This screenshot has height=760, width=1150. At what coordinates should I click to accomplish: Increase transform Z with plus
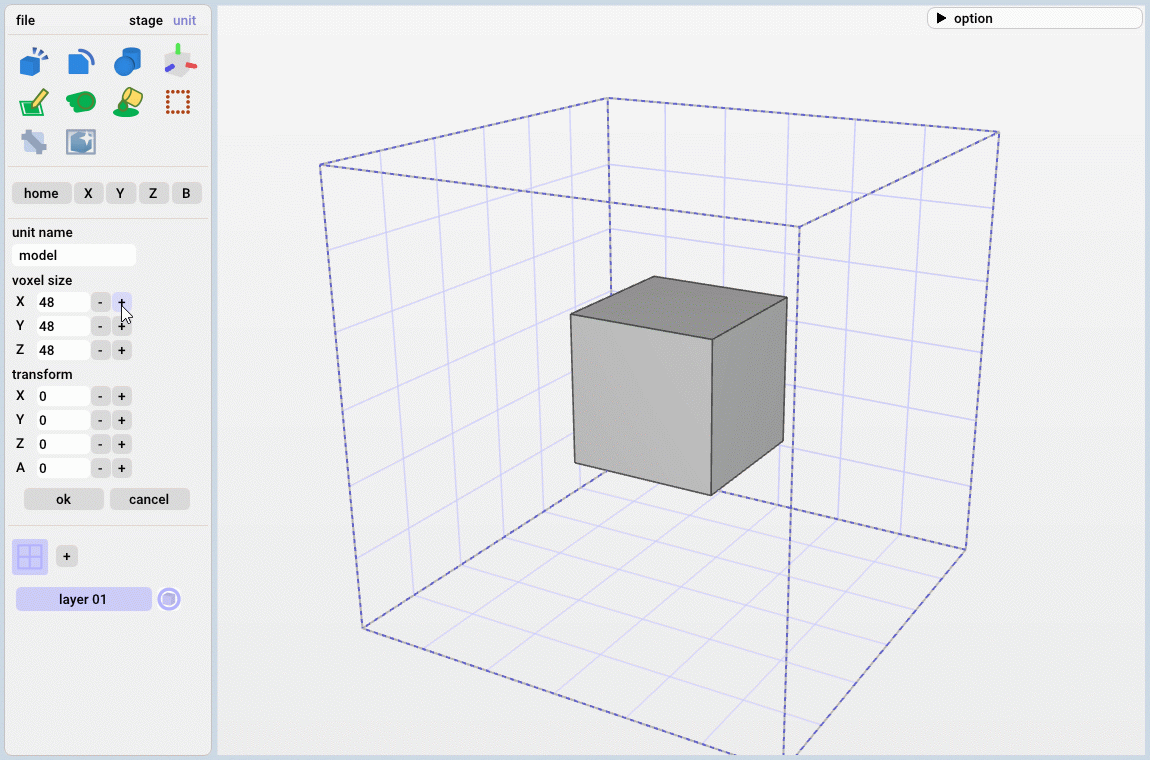tap(122, 445)
